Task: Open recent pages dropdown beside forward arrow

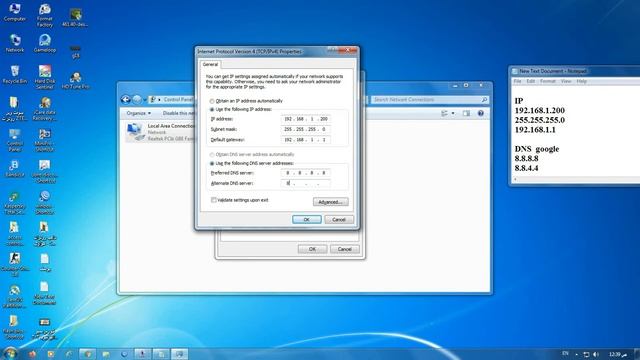Action: [145, 100]
